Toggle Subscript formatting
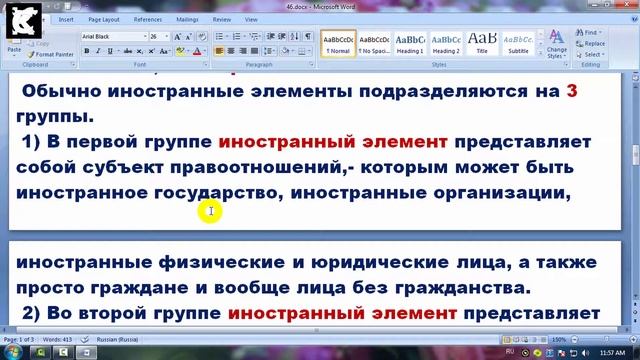Screen dimensions: 640x360 click(140, 51)
